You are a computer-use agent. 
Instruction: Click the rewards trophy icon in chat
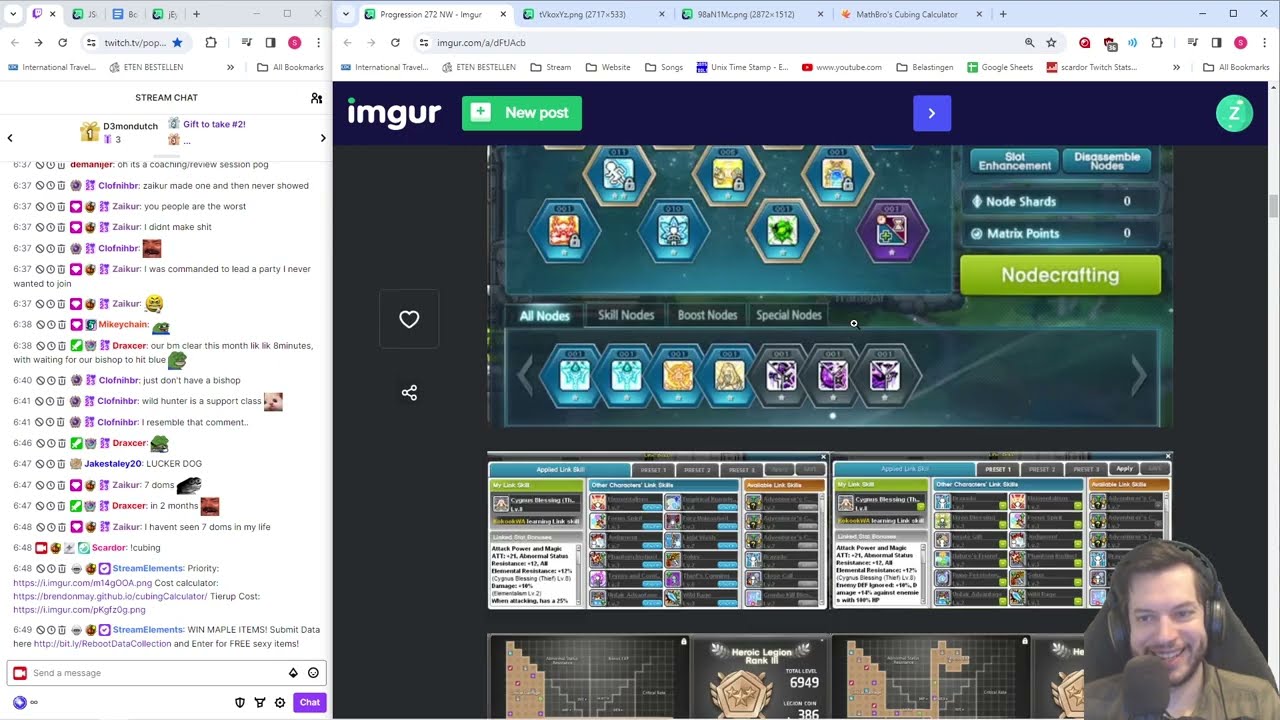260,703
